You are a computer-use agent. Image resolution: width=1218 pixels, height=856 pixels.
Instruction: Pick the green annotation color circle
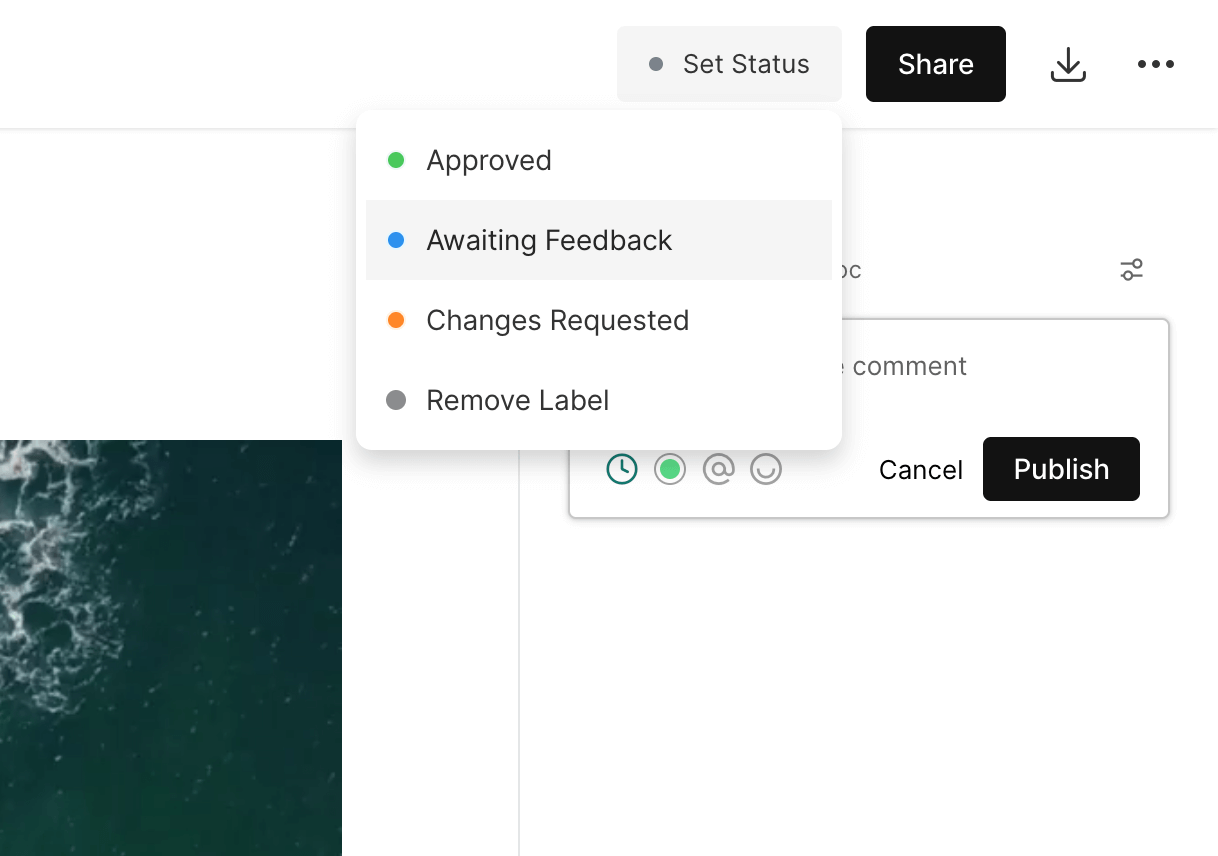(670, 469)
